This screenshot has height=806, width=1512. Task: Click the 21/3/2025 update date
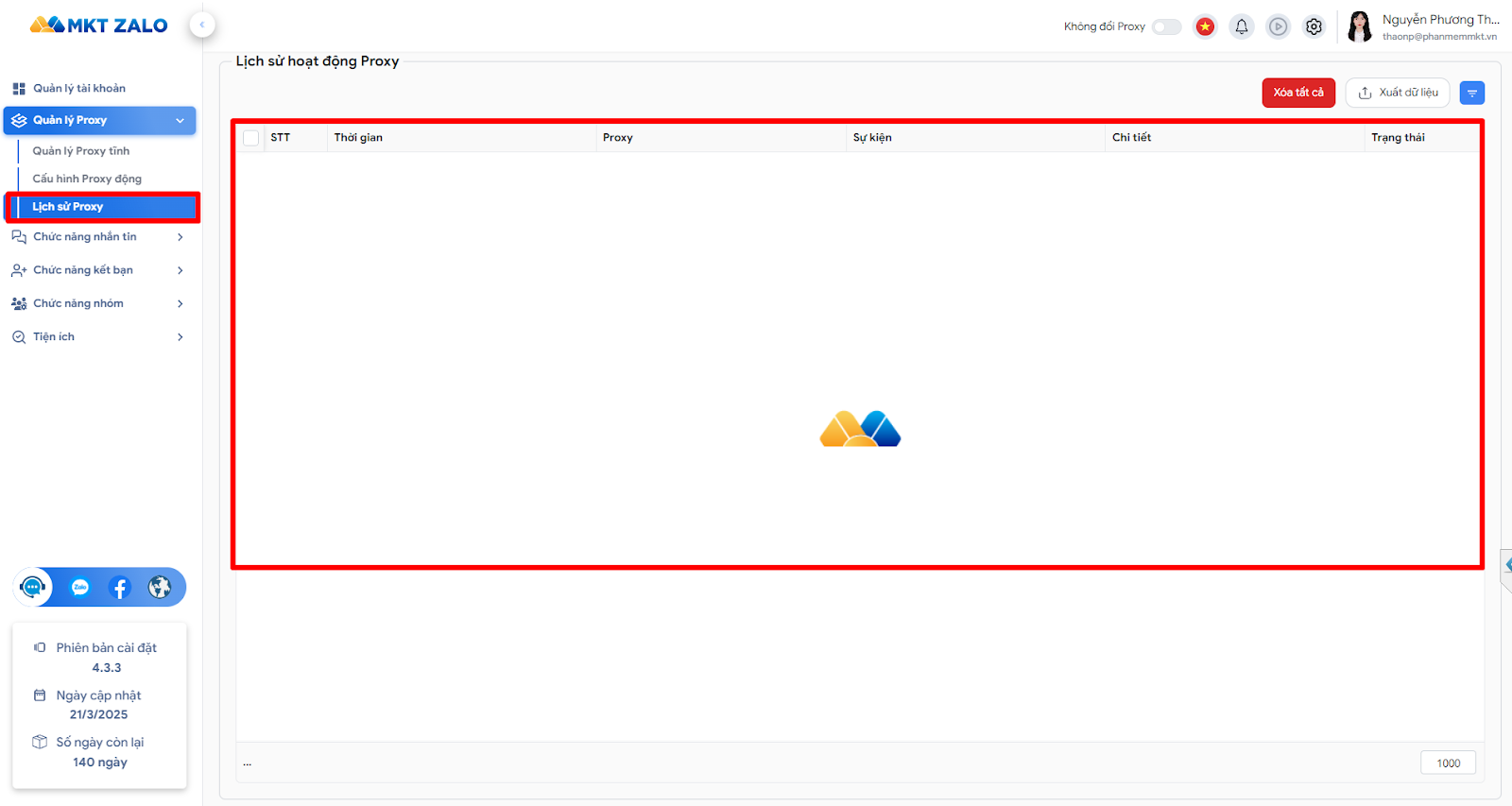pos(98,715)
